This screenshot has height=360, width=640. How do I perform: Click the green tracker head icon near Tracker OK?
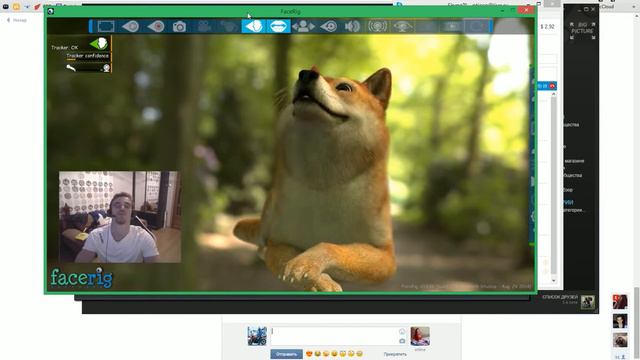99,43
